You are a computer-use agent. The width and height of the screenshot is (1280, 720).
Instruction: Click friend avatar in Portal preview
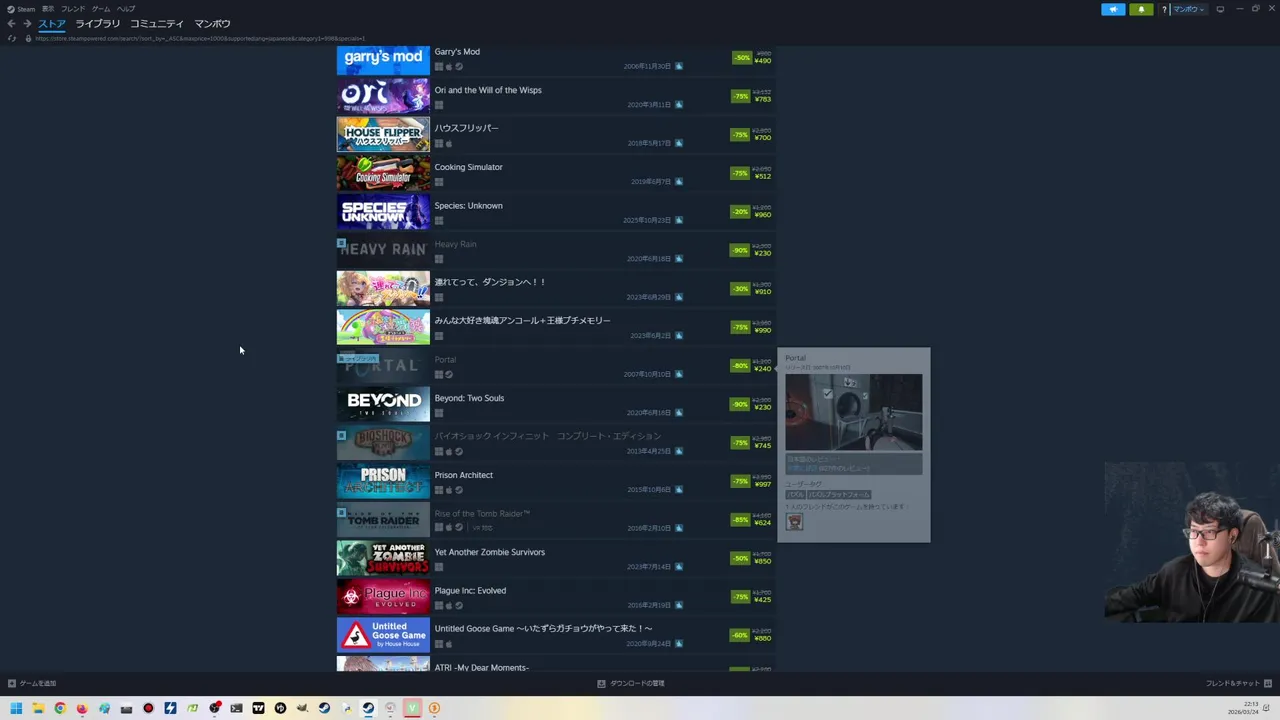pyautogui.click(x=794, y=522)
